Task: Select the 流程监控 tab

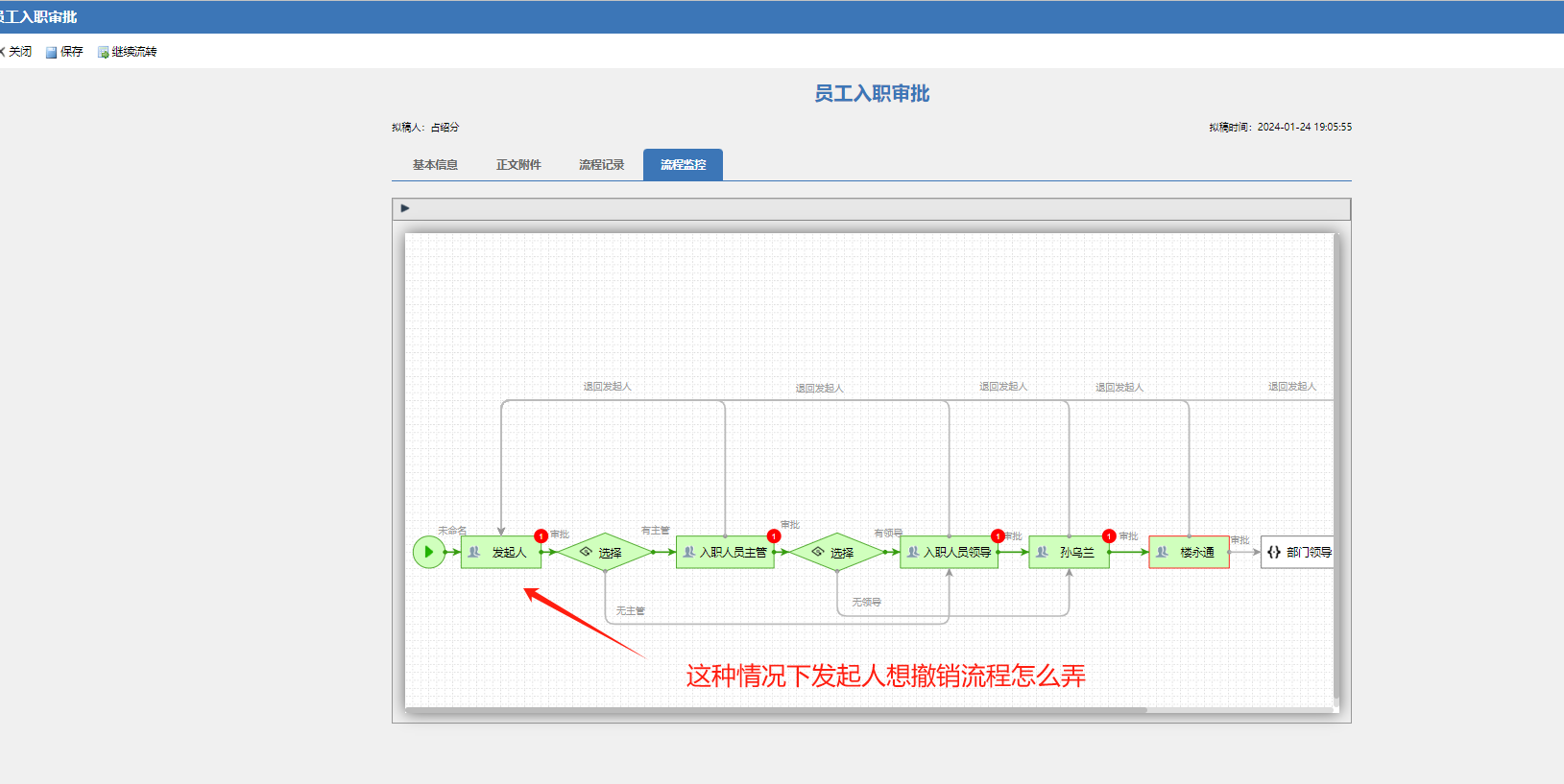Action: [x=683, y=165]
